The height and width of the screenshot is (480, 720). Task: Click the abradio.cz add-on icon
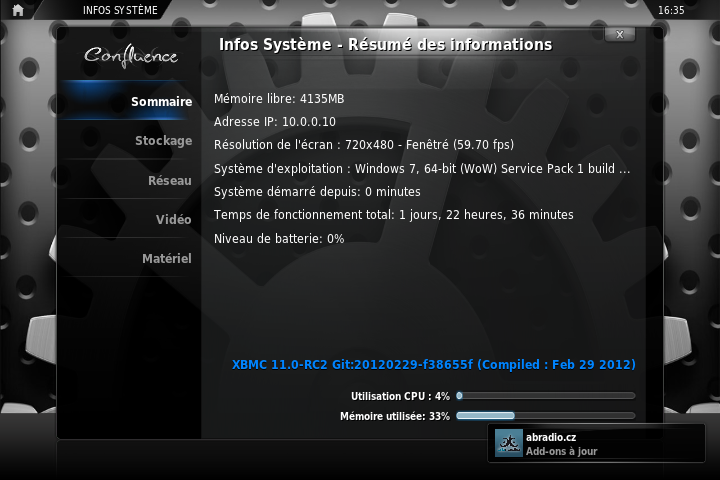coord(509,443)
